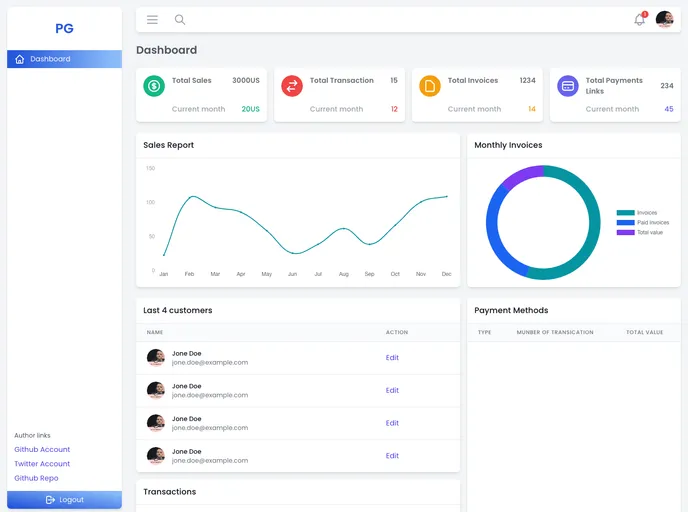Click the red Total Transaction arrows icon
688x512 pixels.
point(292,86)
